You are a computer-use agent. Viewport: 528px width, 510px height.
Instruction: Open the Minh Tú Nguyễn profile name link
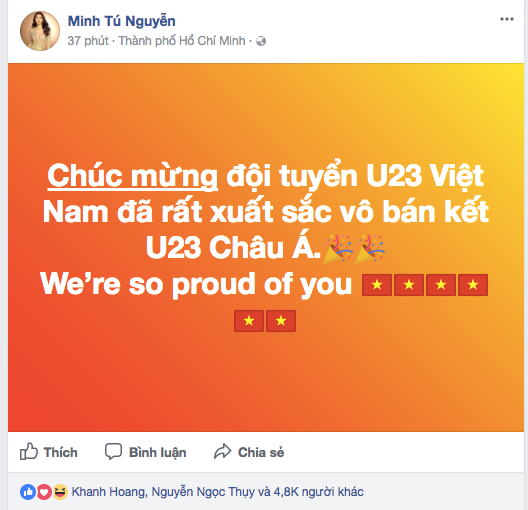point(122,21)
